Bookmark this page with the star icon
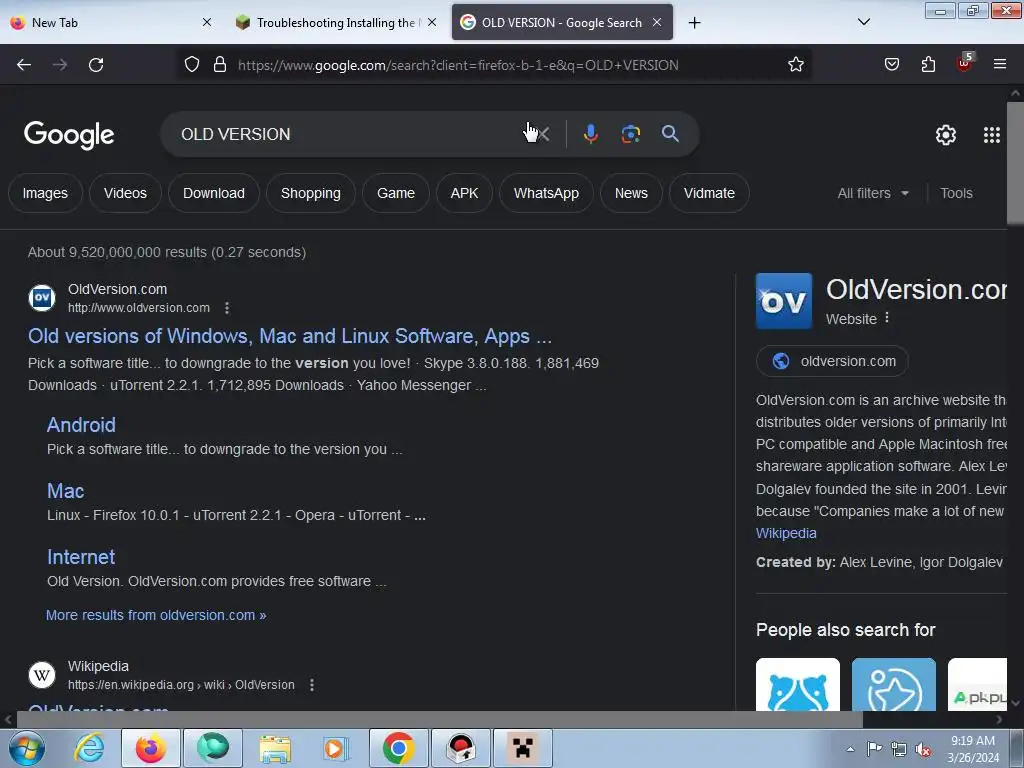Image resolution: width=1024 pixels, height=768 pixels. tap(795, 64)
